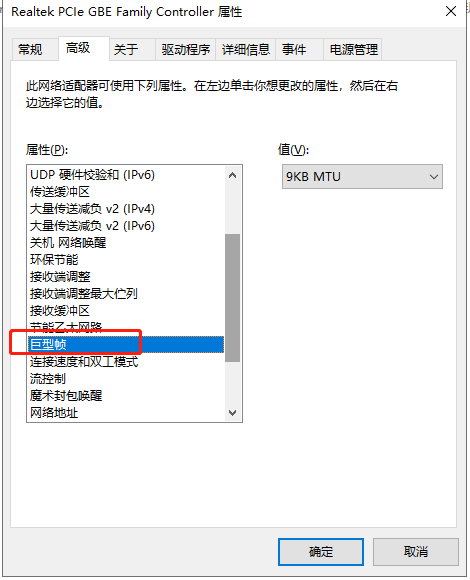Viewport: 470px width, 580px height.
Task: Close the Realtek properties dialog
Action: [451, 11]
